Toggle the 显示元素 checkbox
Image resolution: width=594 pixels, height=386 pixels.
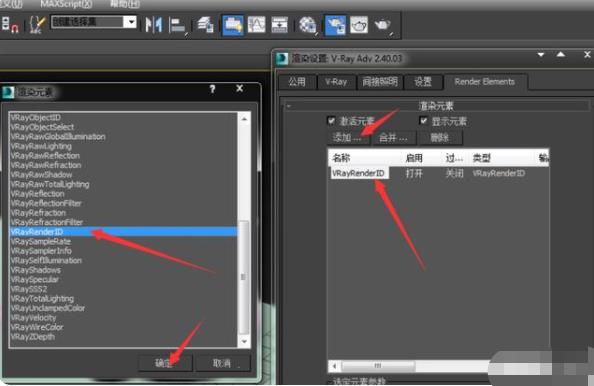(423, 121)
